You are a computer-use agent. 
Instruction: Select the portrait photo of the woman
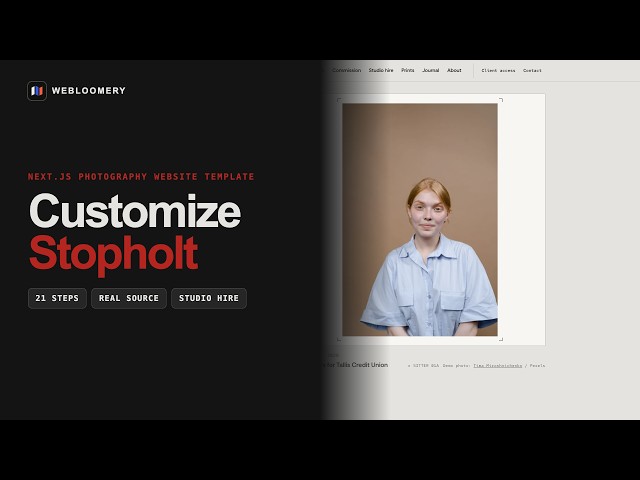coord(420,220)
